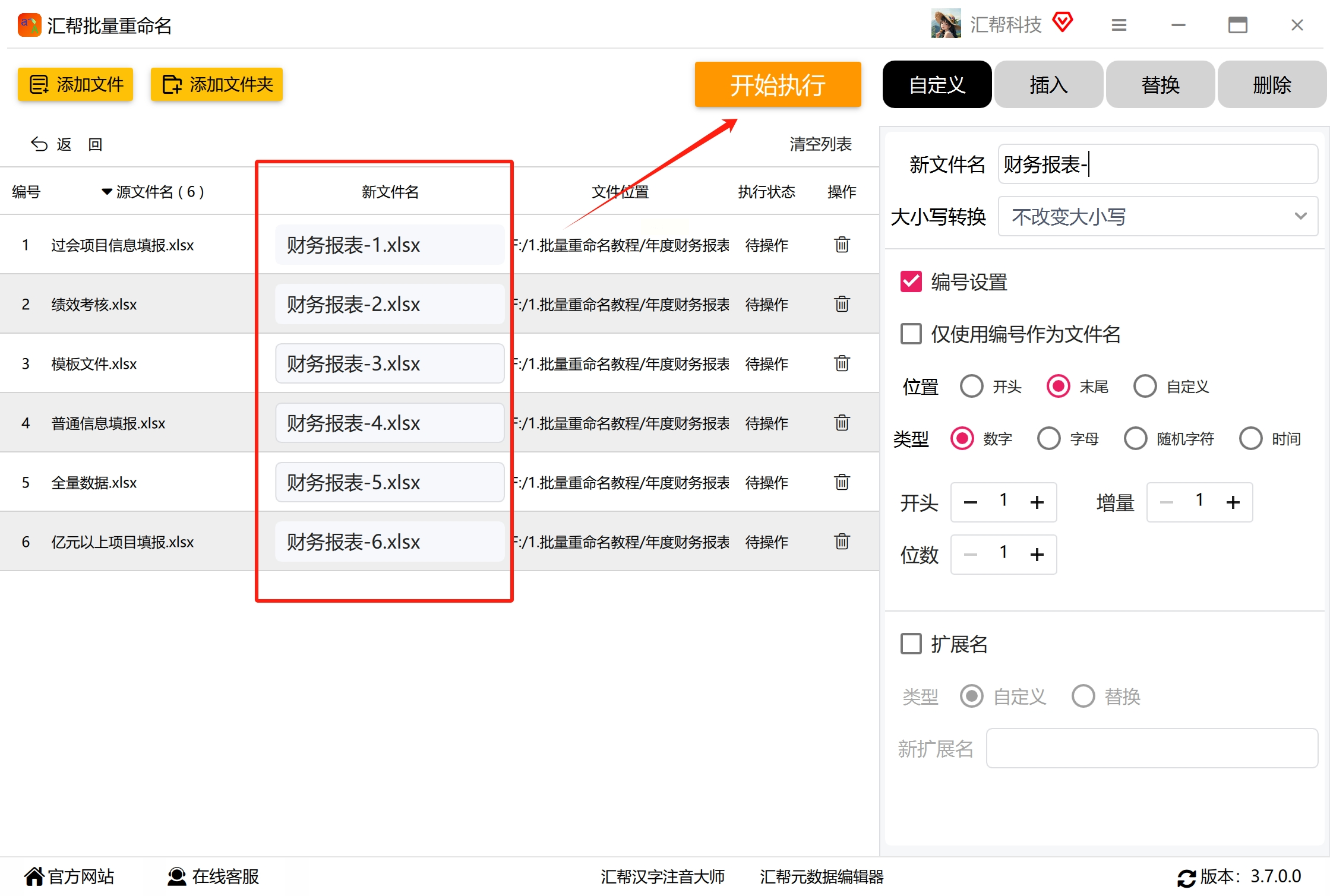Switch to the 插入 tab

click(x=1048, y=85)
